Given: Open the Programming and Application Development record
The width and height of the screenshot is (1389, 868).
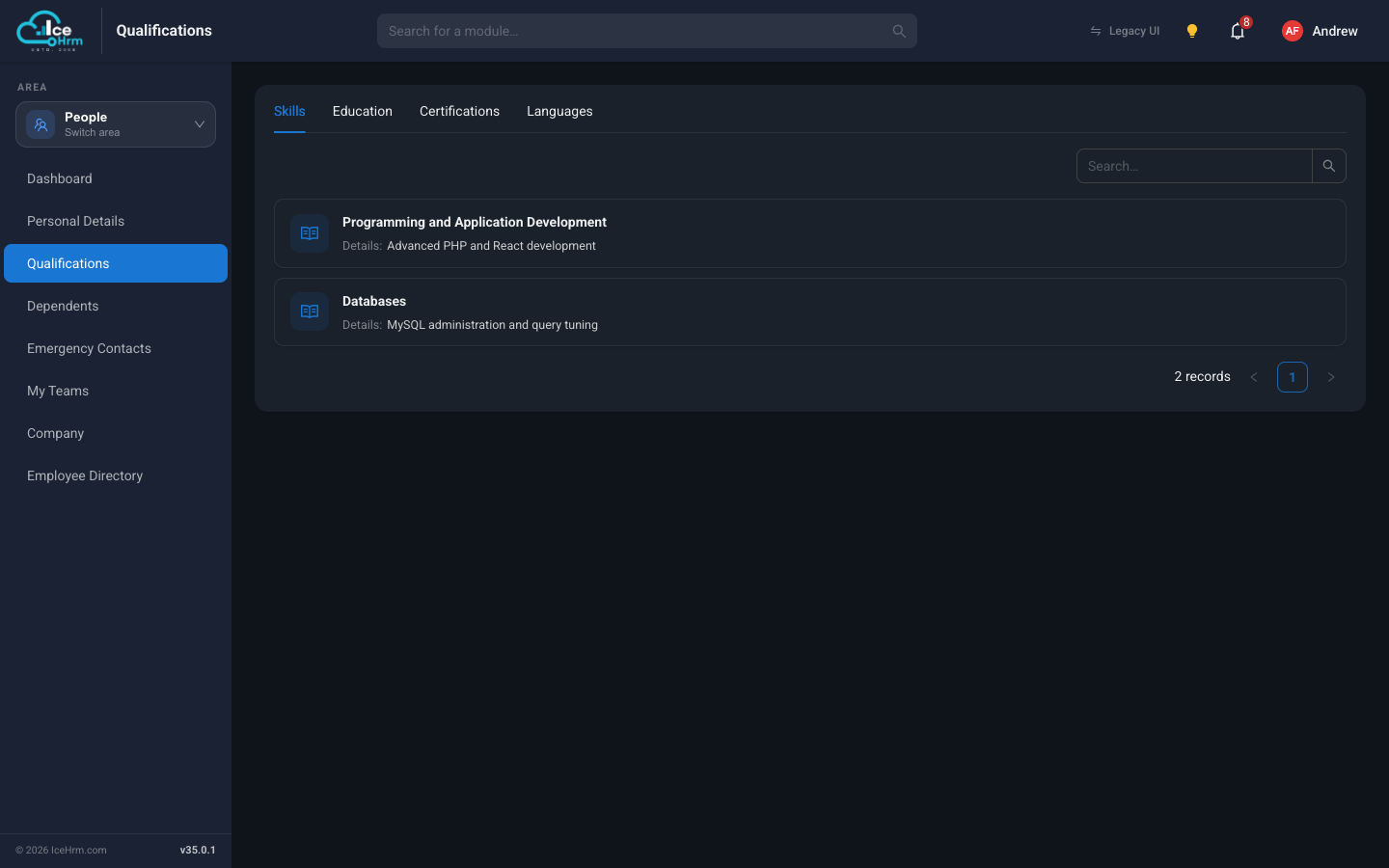Looking at the screenshot, I should click(x=810, y=233).
